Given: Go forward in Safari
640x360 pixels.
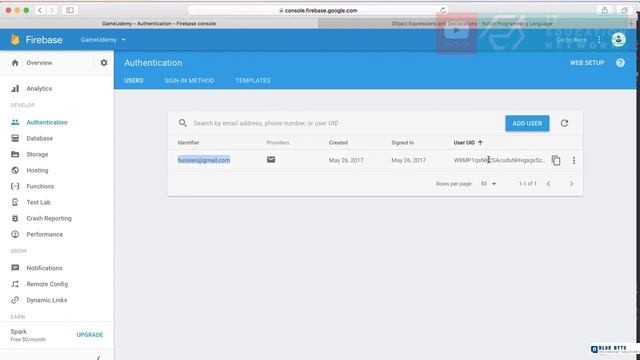Looking at the screenshot, I should point(52,10).
